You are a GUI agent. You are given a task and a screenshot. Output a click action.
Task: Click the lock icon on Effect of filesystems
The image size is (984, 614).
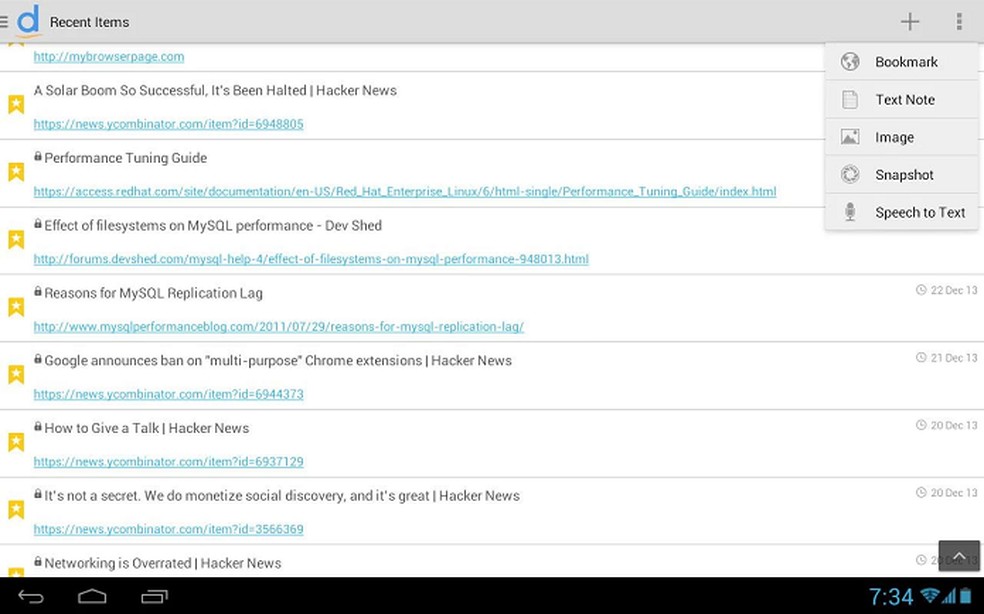click(38, 224)
